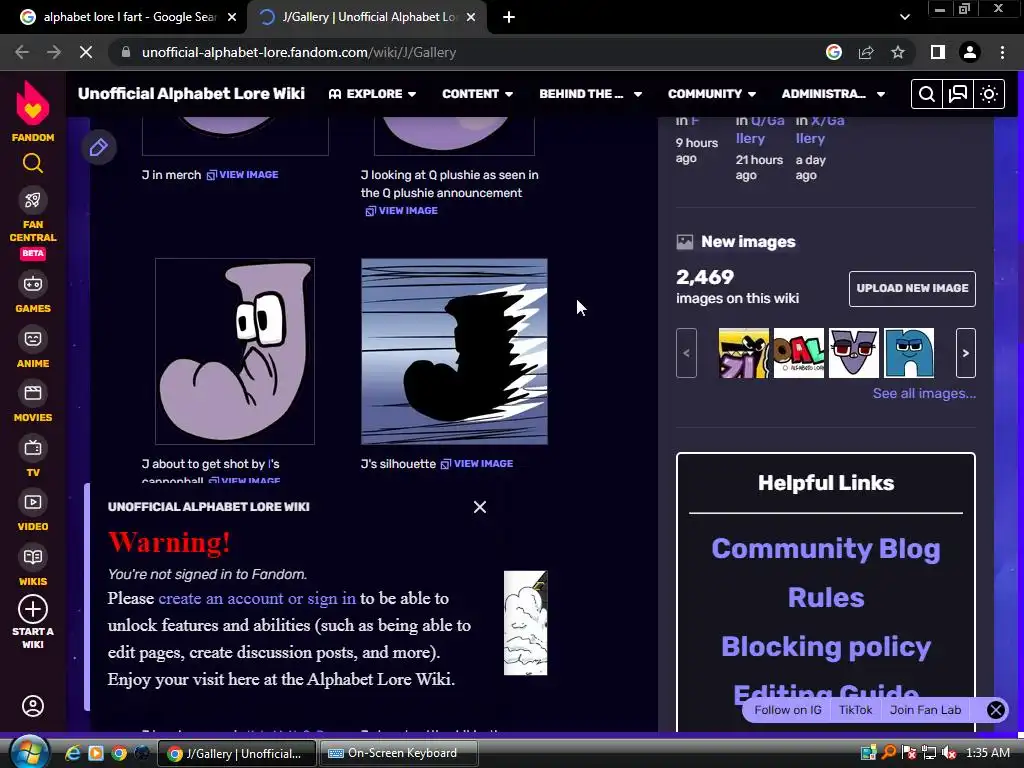The height and width of the screenshot is (768, 1024).
Task: Open Fan Central rocket icon
Action: point(33,200)
